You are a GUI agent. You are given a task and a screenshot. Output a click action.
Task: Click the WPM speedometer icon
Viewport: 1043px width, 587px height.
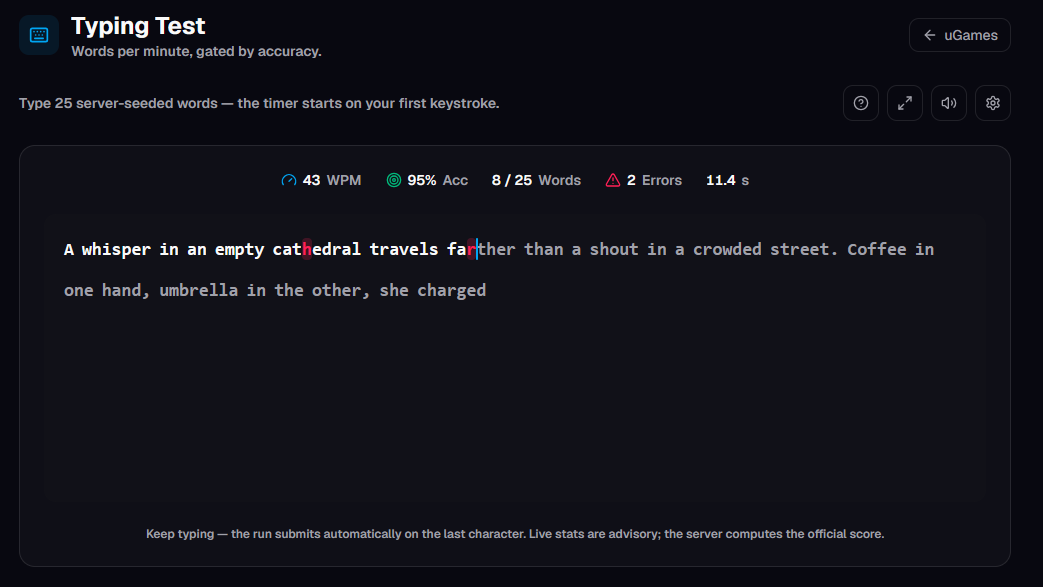[x=289, y=180]
